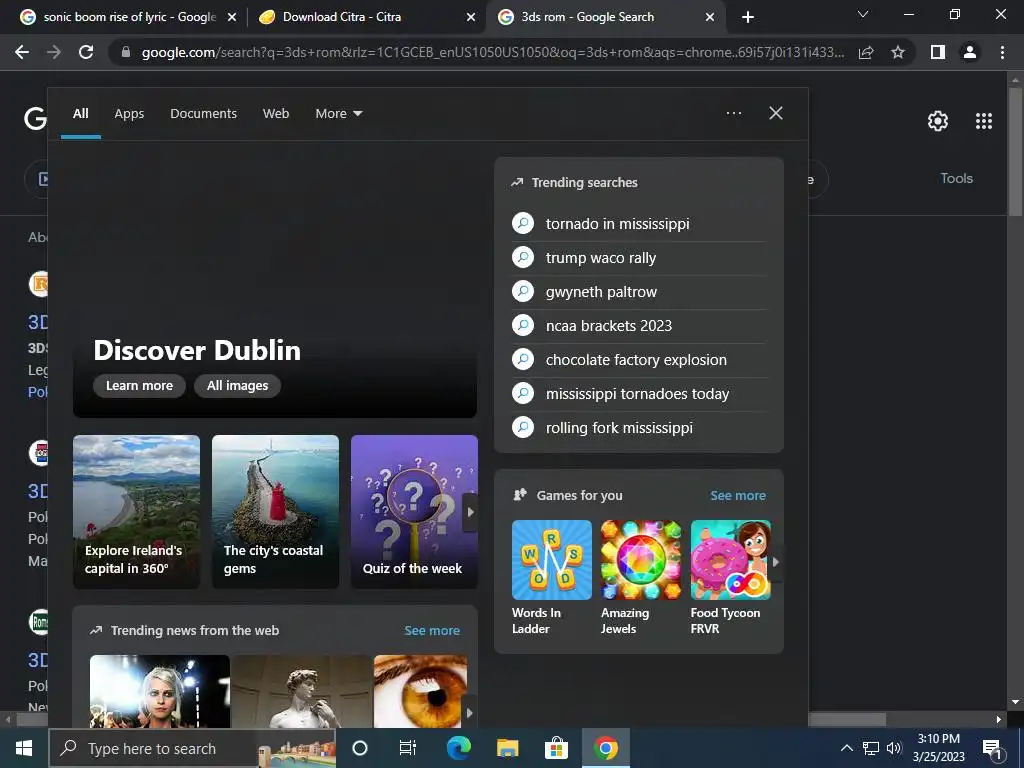The height and width of the screenshot is (768, 1024).
Task: Launch Microsoft Edge from taskbar
Action: click(458, 748)
